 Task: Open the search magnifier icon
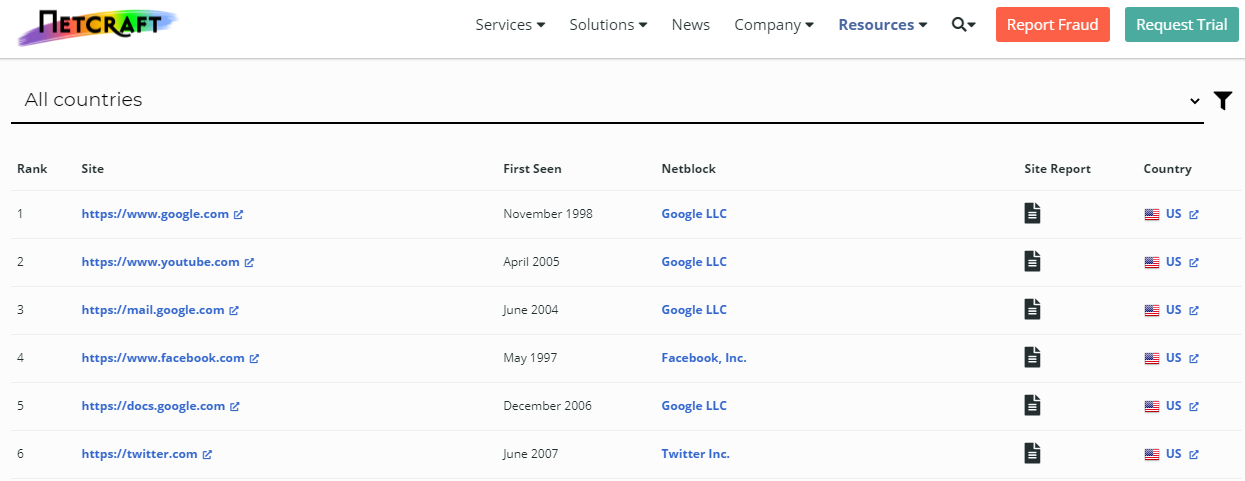[963, 25]
